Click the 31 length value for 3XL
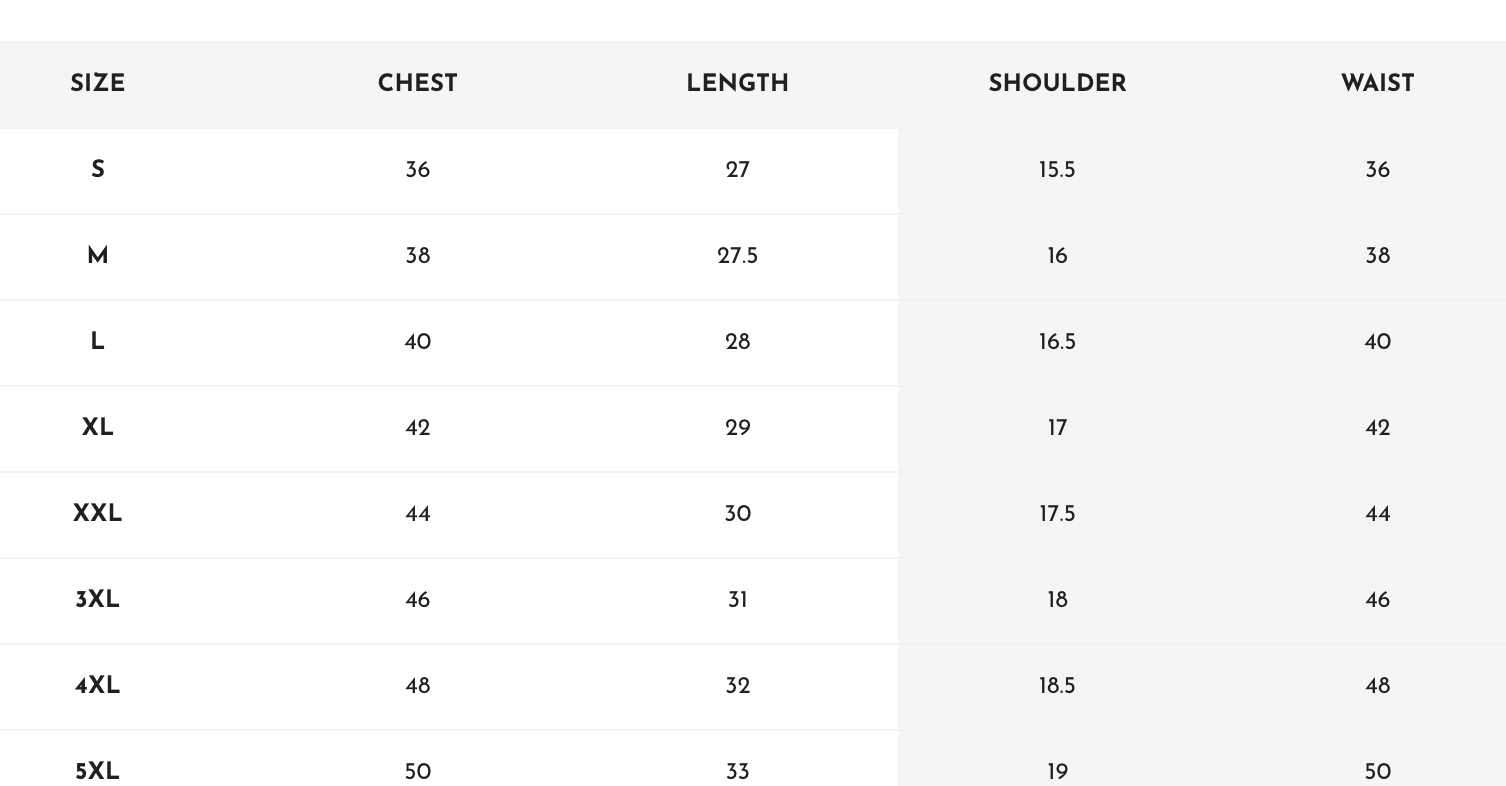The width and height of the screenshot is (1506, 786). point(738,599)
